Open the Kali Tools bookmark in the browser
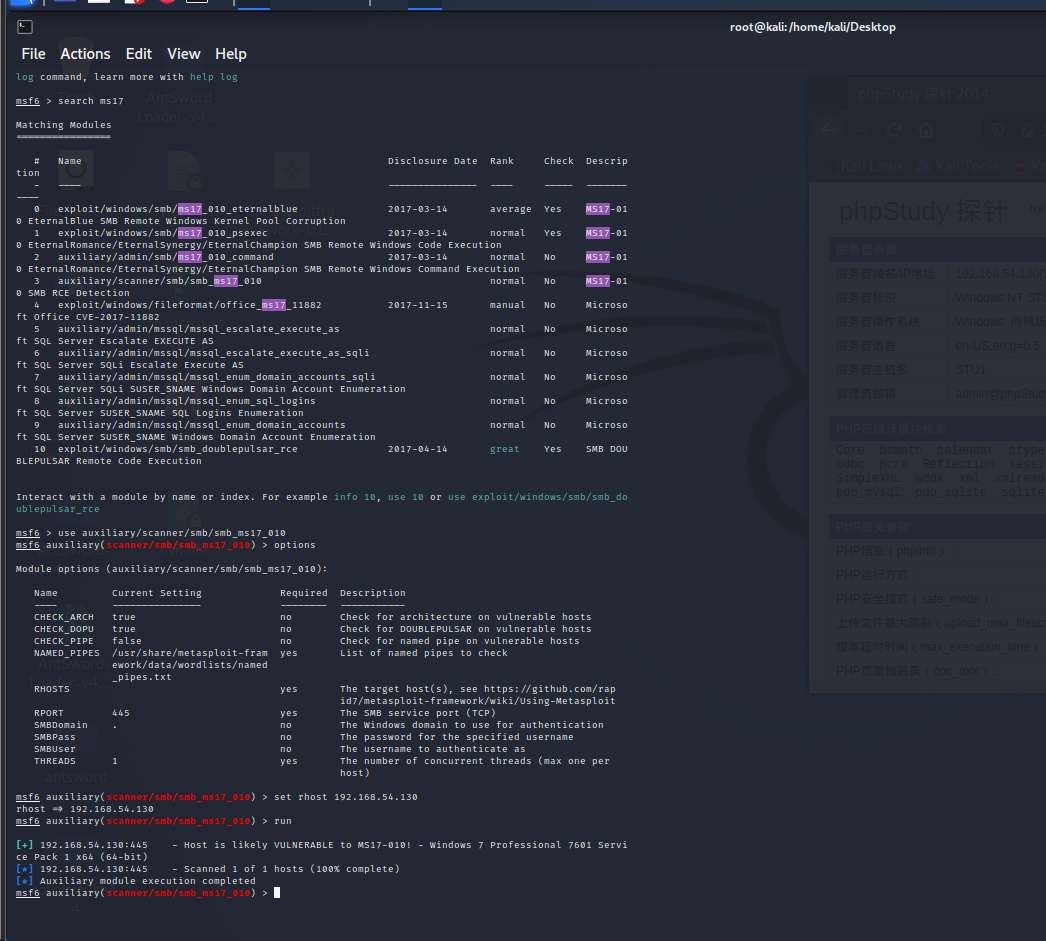The width and height of the screenshot is (1046, 941). click(x=959, y=166)
